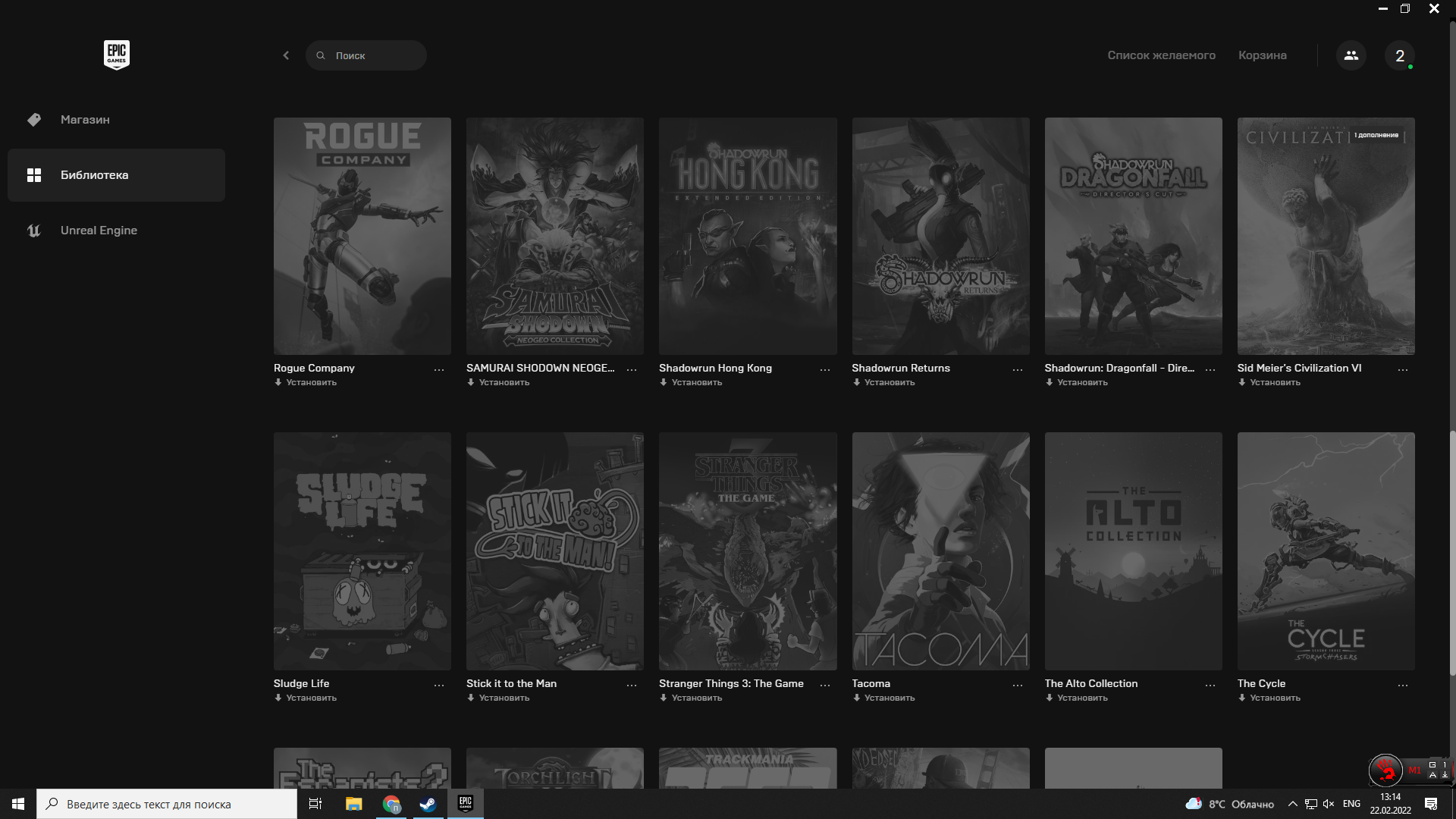
Task: Open options menu for Tacoma
Action: click(1018, 685)
